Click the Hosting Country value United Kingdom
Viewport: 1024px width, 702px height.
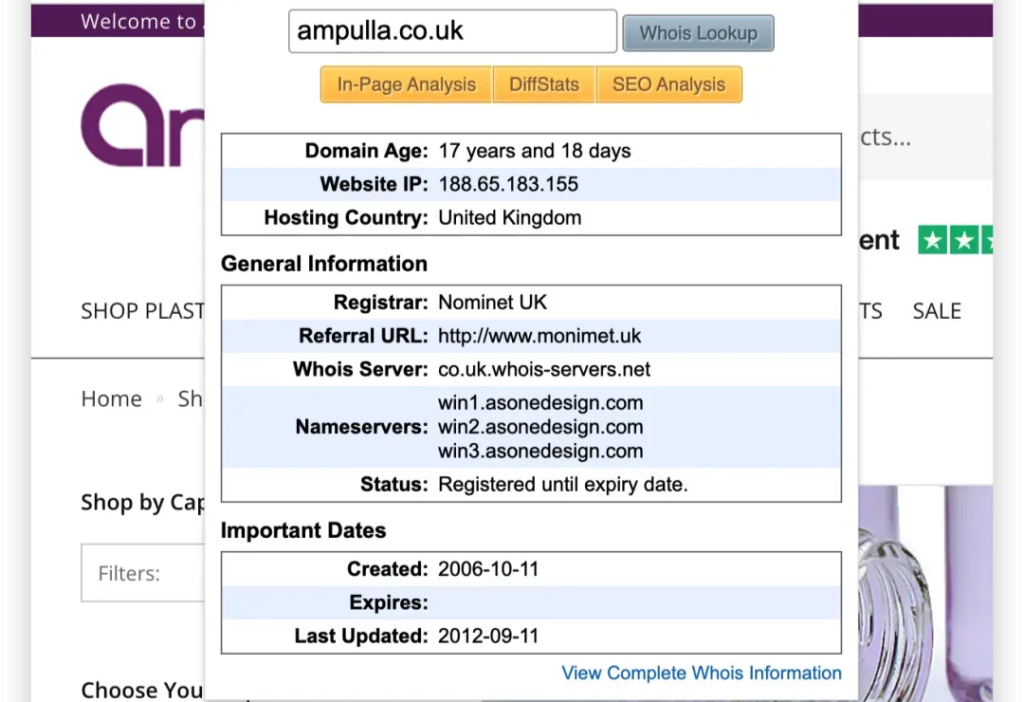pyautogui.click(x=509, y=217)
